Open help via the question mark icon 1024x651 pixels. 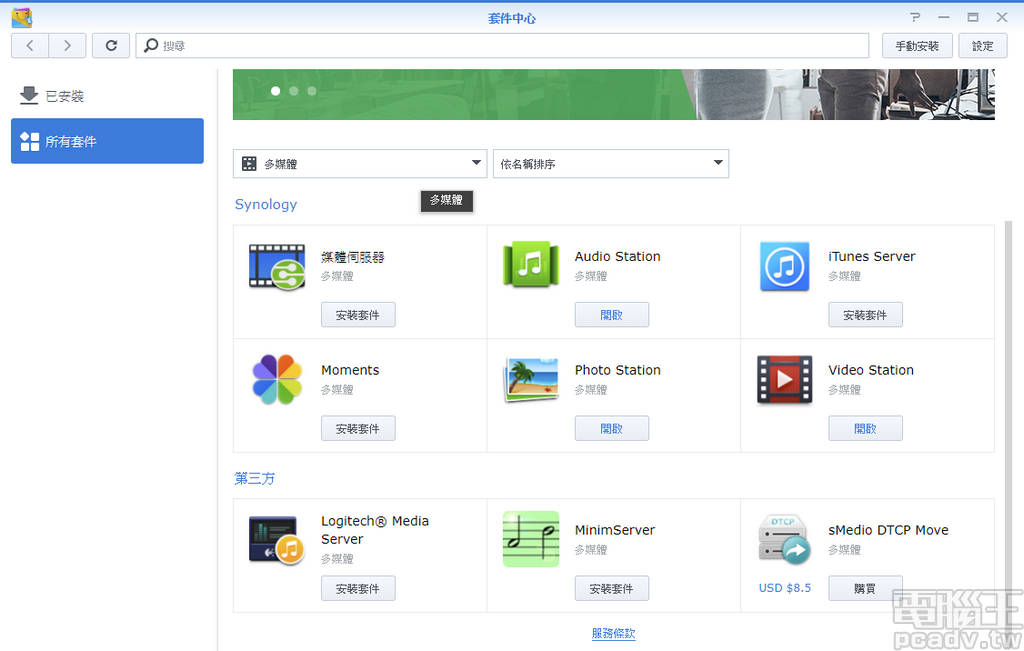tap(917, 17)
